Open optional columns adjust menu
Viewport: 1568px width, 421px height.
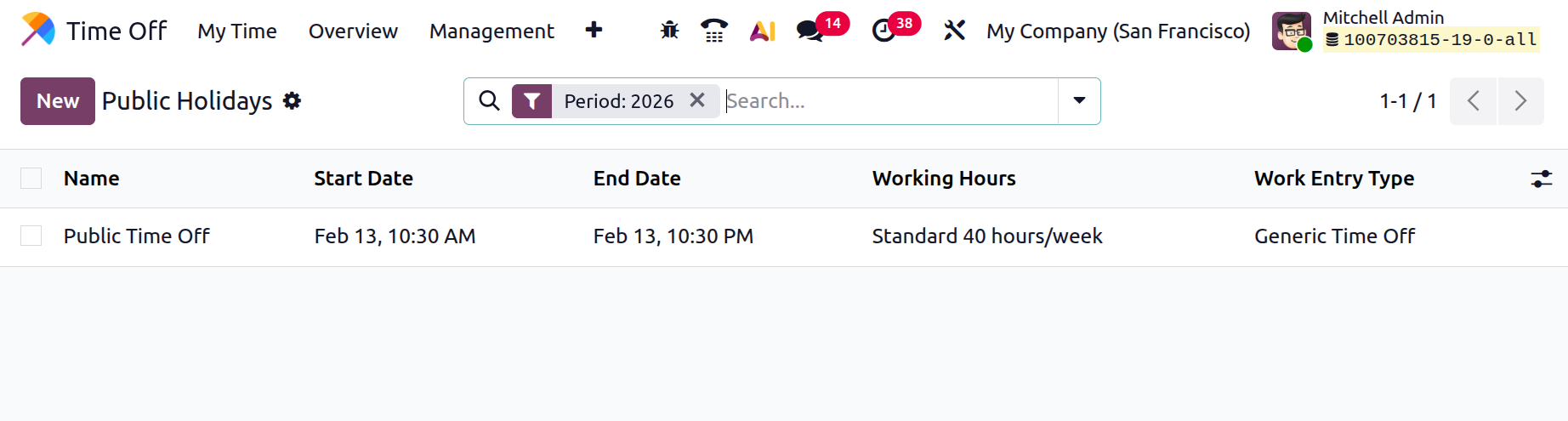(1541, 179)
